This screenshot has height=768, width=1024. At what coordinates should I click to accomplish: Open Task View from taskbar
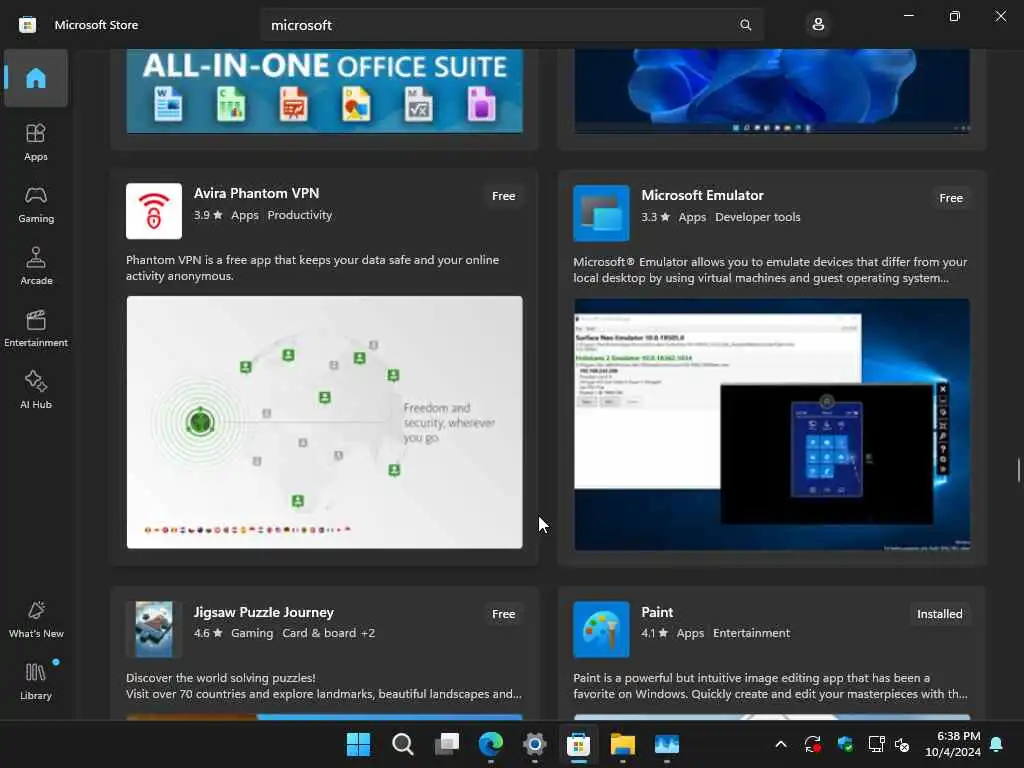[x=447, y=744]
